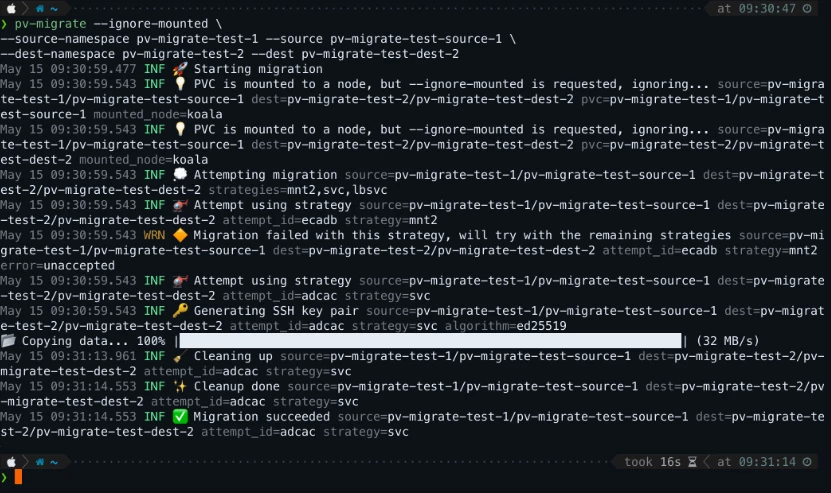Image resolution: width=831 pixels, height=493 pixels.
Task: Click the Copying data progress bar
Action: coord(430,341)
